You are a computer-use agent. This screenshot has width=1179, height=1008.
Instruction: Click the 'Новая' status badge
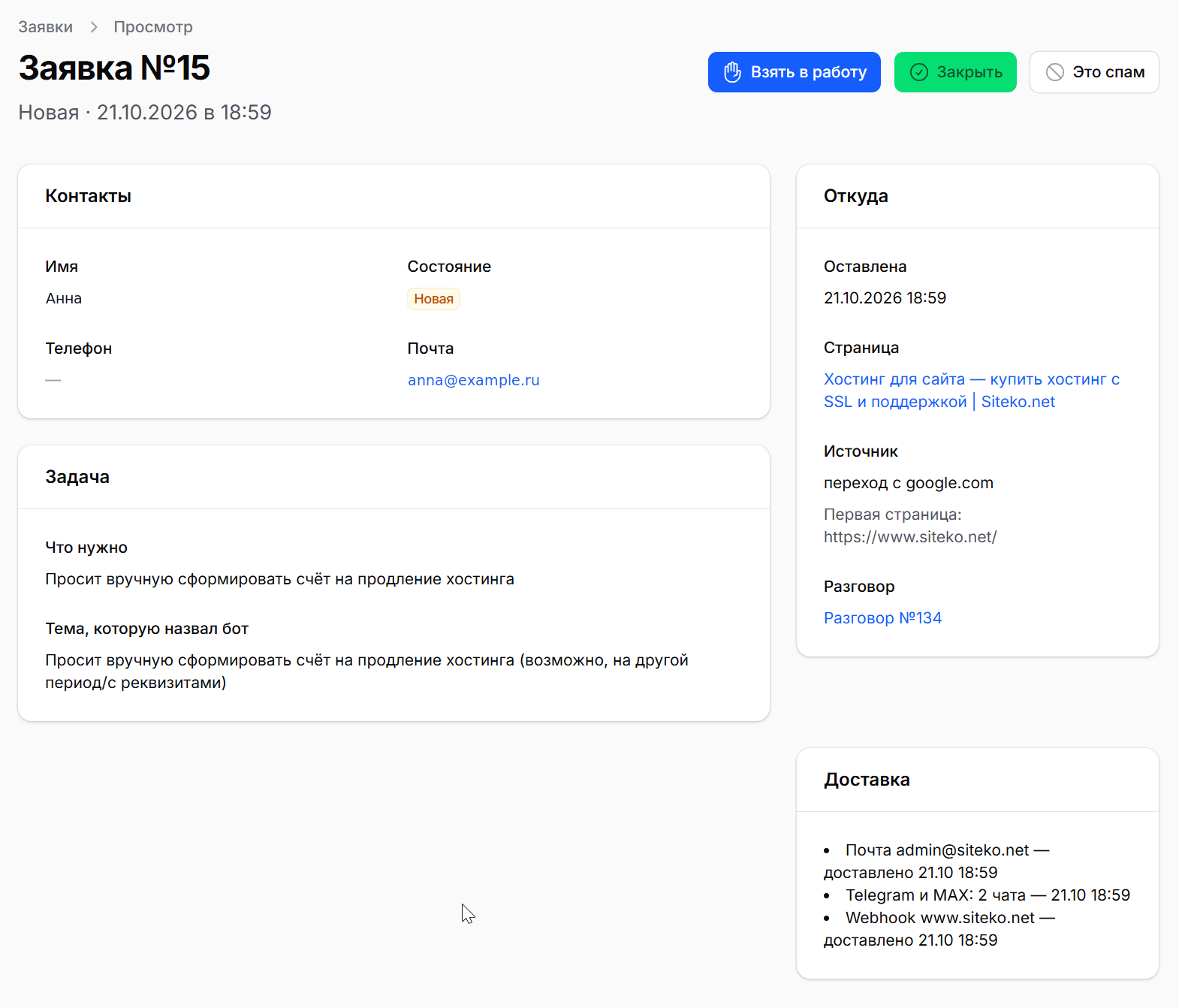(x=434, y=299)
